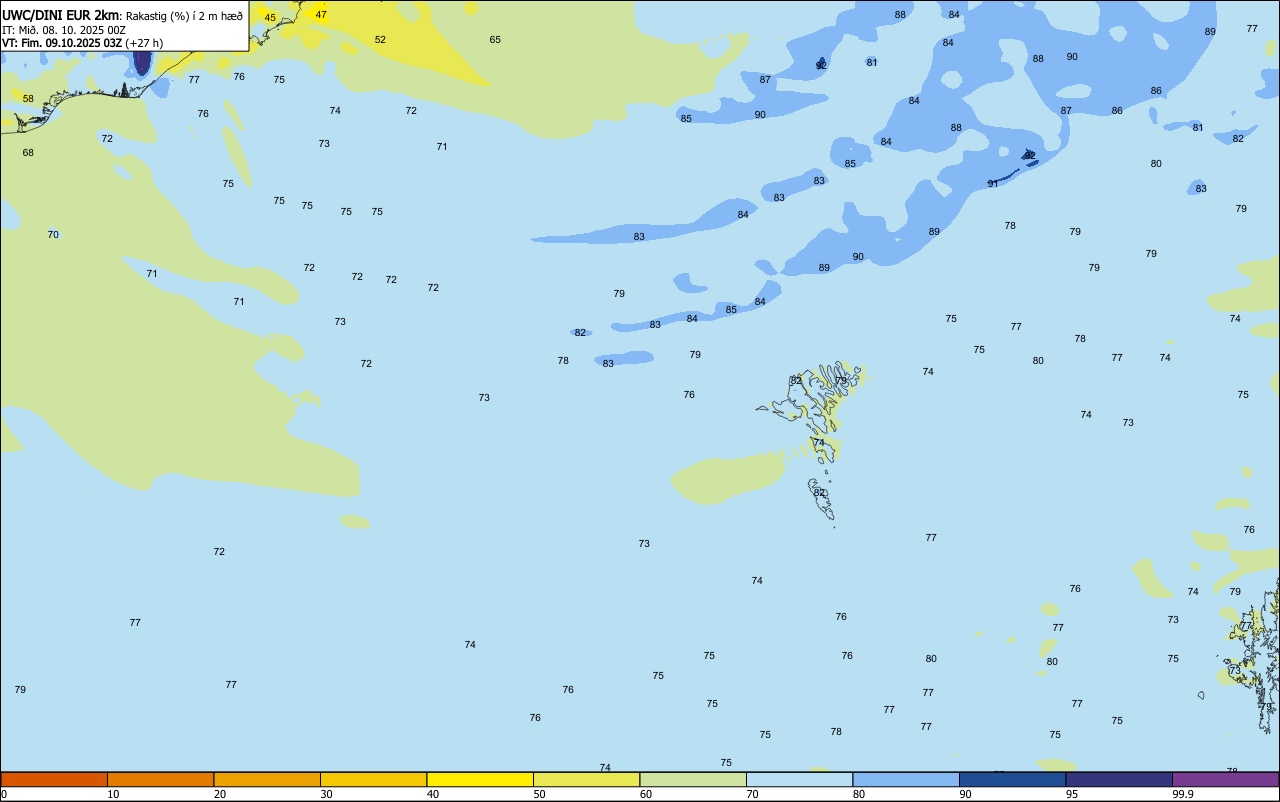Select the map value 52
1280x802 pixels.
point(380,40)
